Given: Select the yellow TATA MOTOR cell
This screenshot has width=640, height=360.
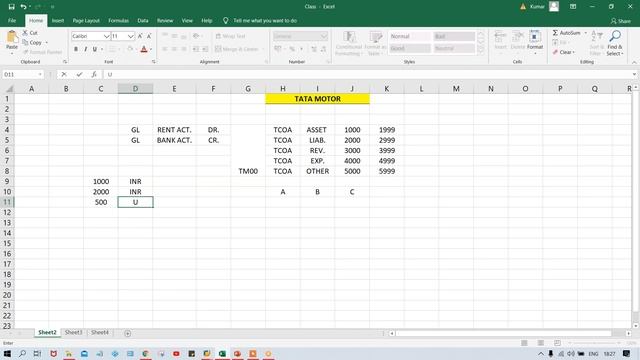Looking at the screenshot, I should (x=318, y=99).
